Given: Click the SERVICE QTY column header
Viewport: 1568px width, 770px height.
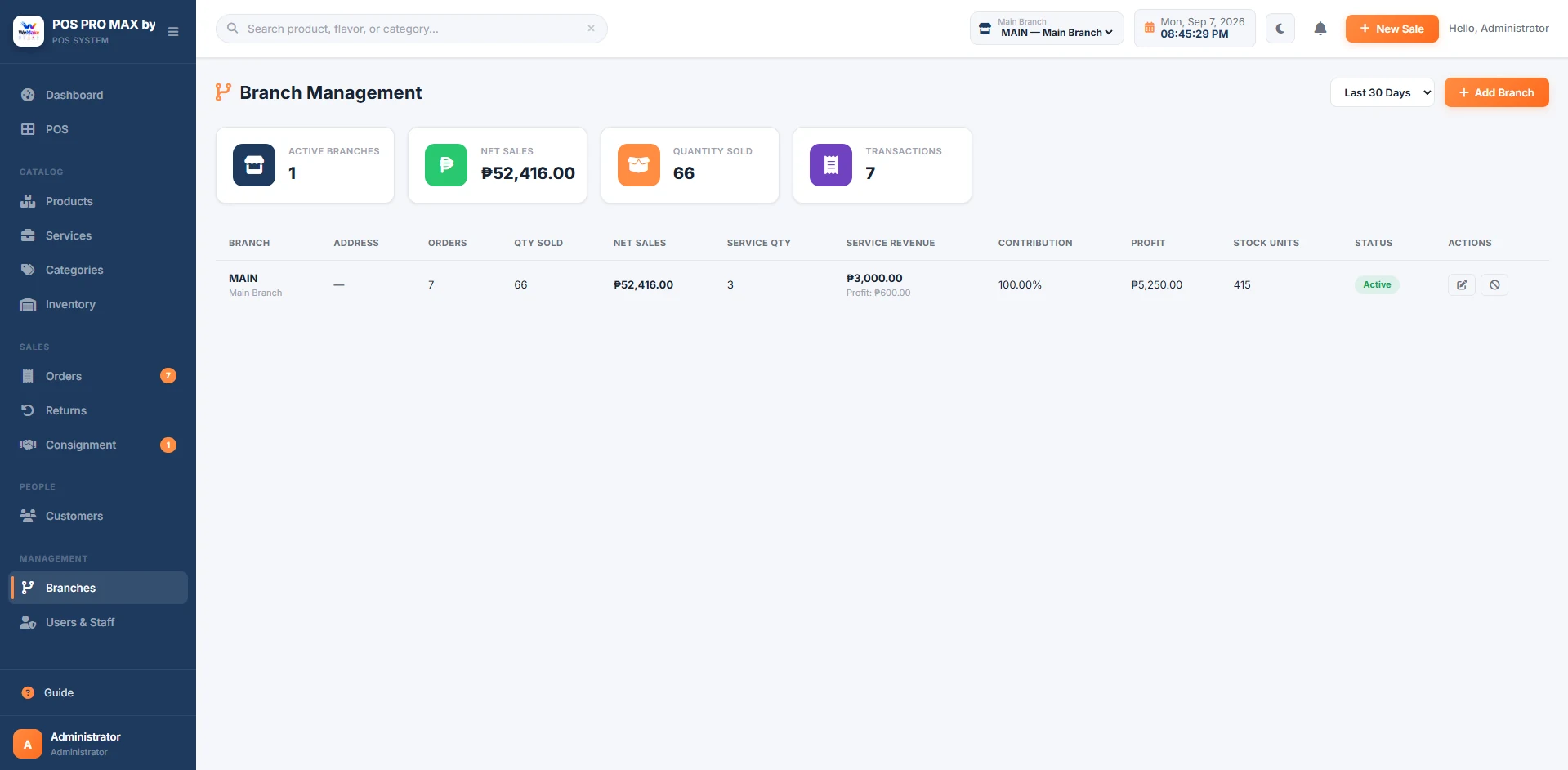Looking at the screenshot, I should [759, 243].
